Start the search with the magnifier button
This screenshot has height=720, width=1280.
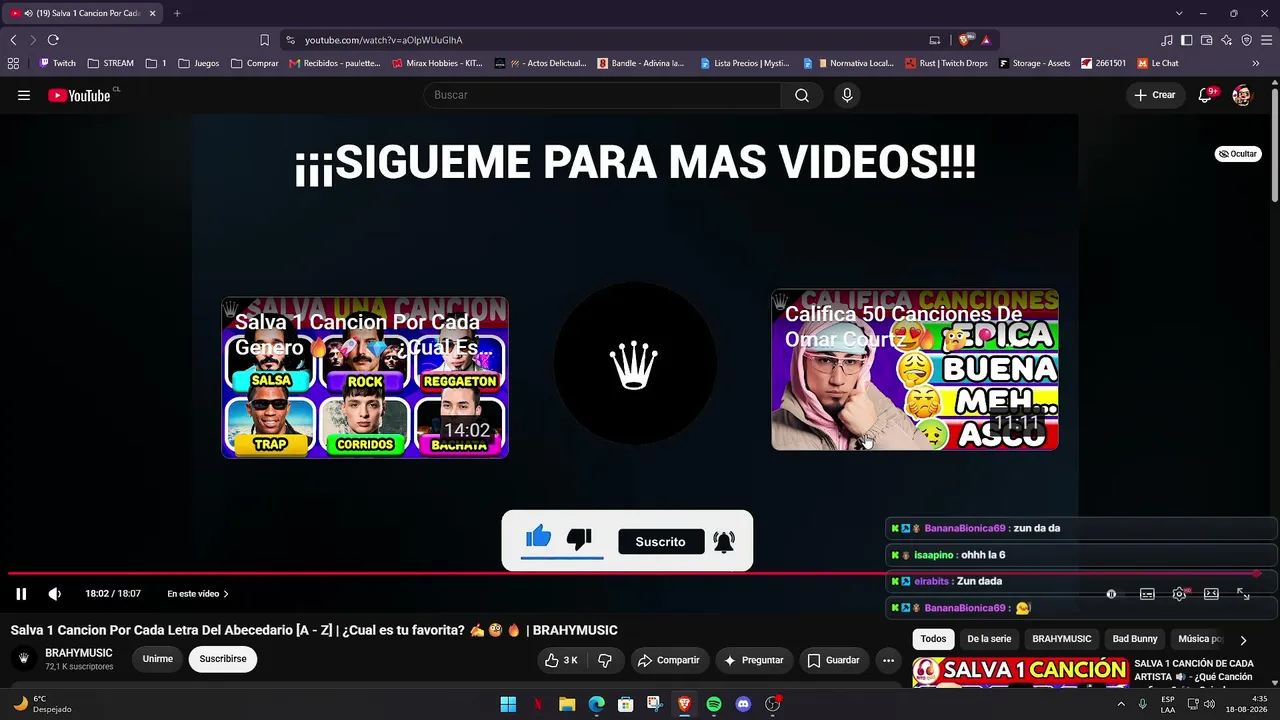pyautogui.click(x=802, y=95)
